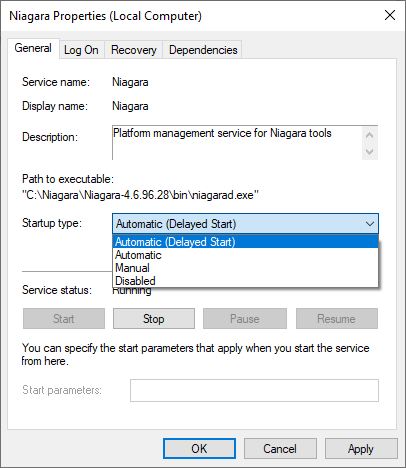This screenshot has width=406, height=468.
Task: Switch to the General tab
Action: click(x=33, y=48)
